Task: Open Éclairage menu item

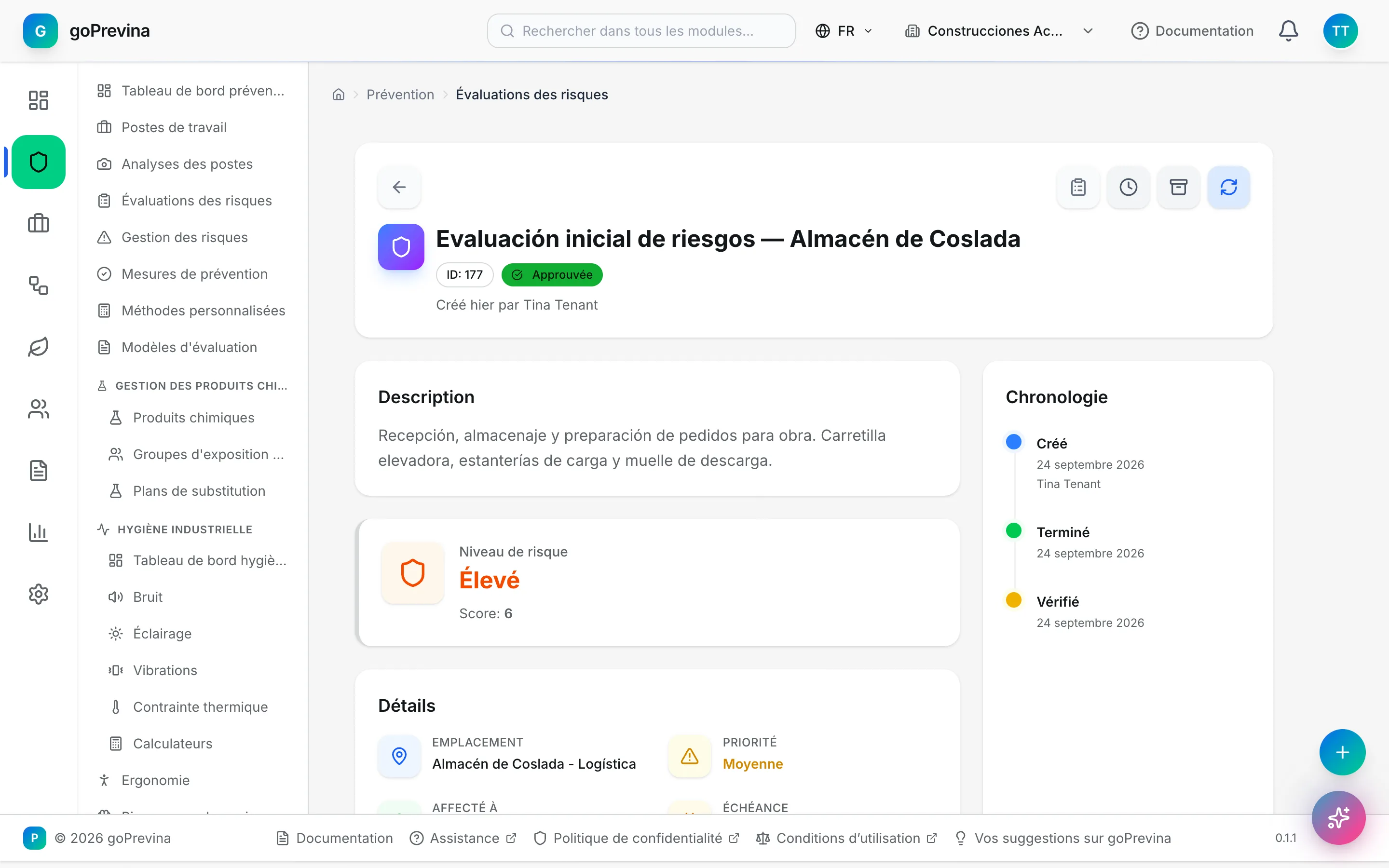Action: [199, 634]
